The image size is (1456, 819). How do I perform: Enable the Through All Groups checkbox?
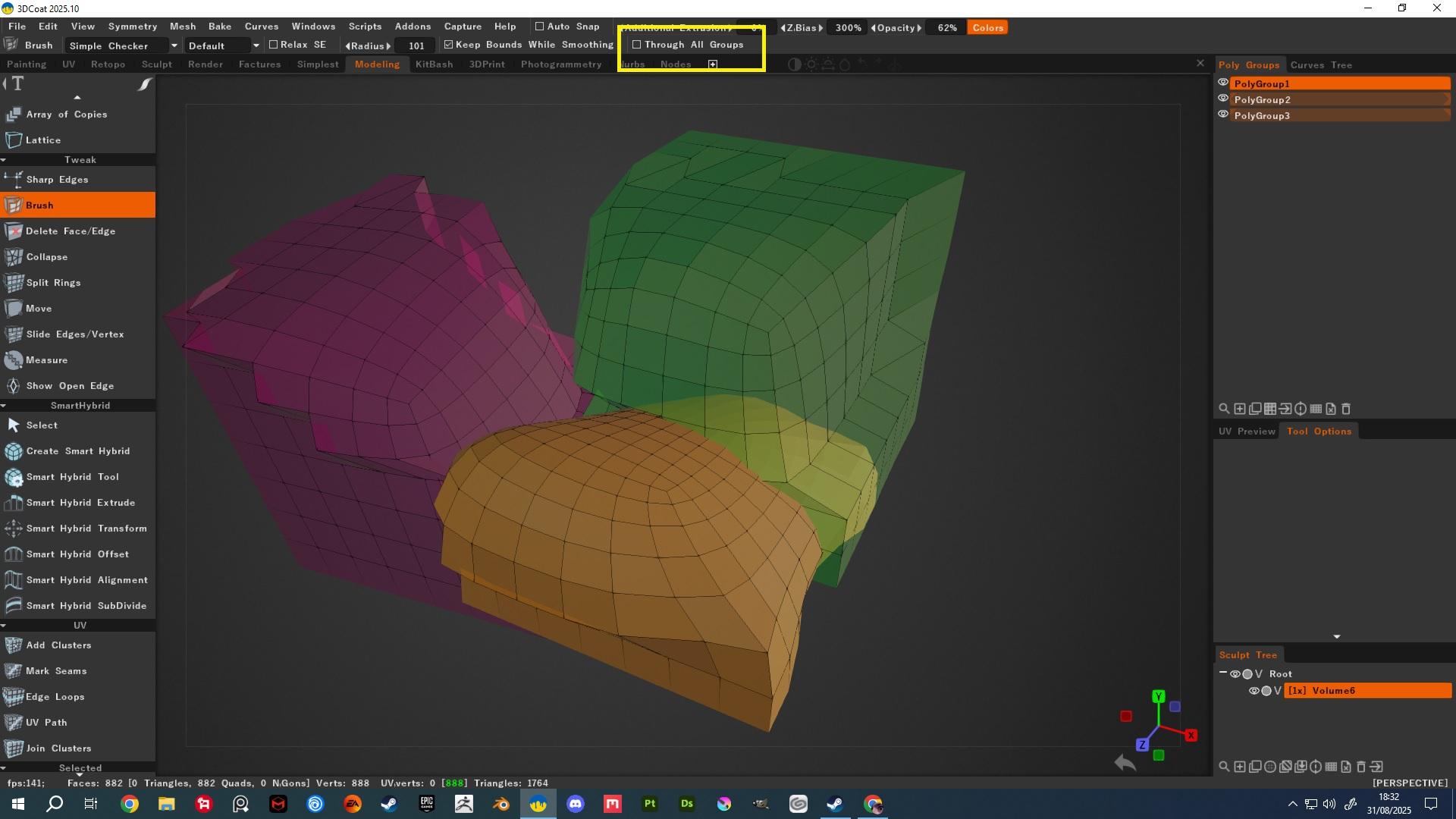(637, 45)
